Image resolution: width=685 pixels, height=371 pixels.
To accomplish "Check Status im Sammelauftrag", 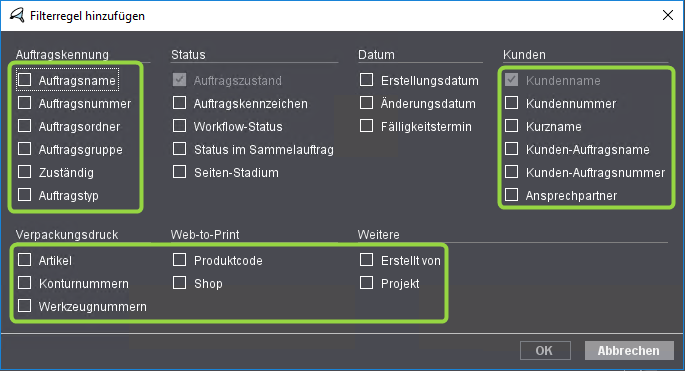I will 179,149.
